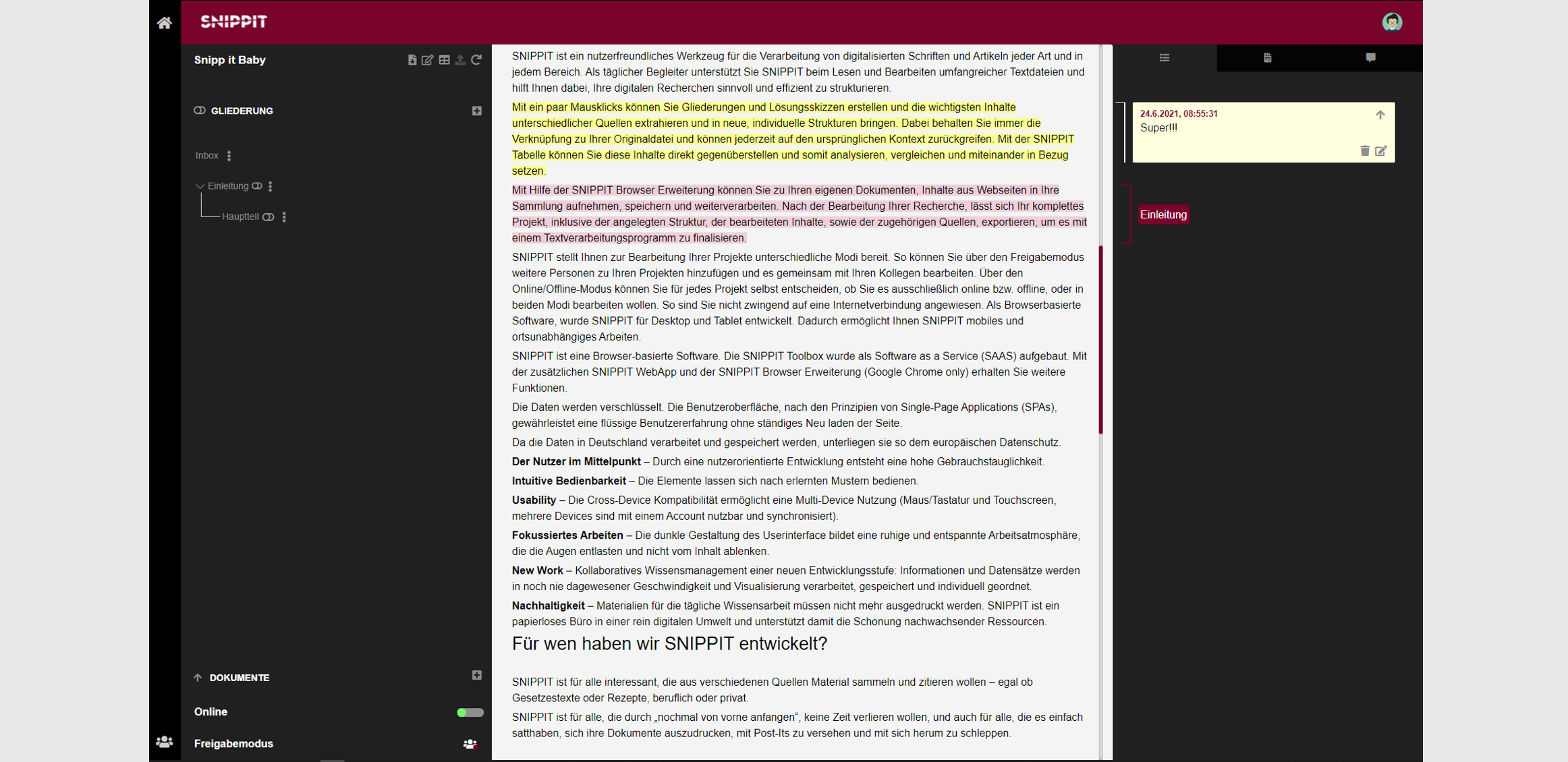Go to the home screen icon
The height and width of the screenshot is (762, 1568).
click(x=165, y=23)
